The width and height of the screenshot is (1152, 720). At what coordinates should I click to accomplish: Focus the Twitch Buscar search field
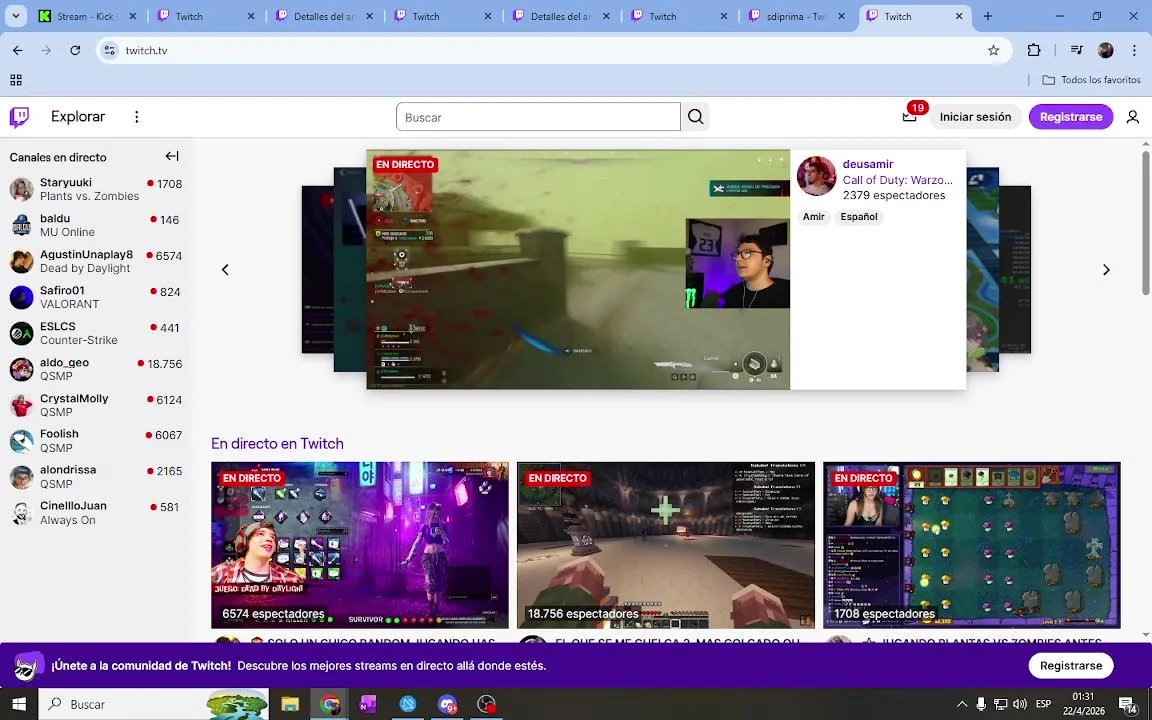538,117
